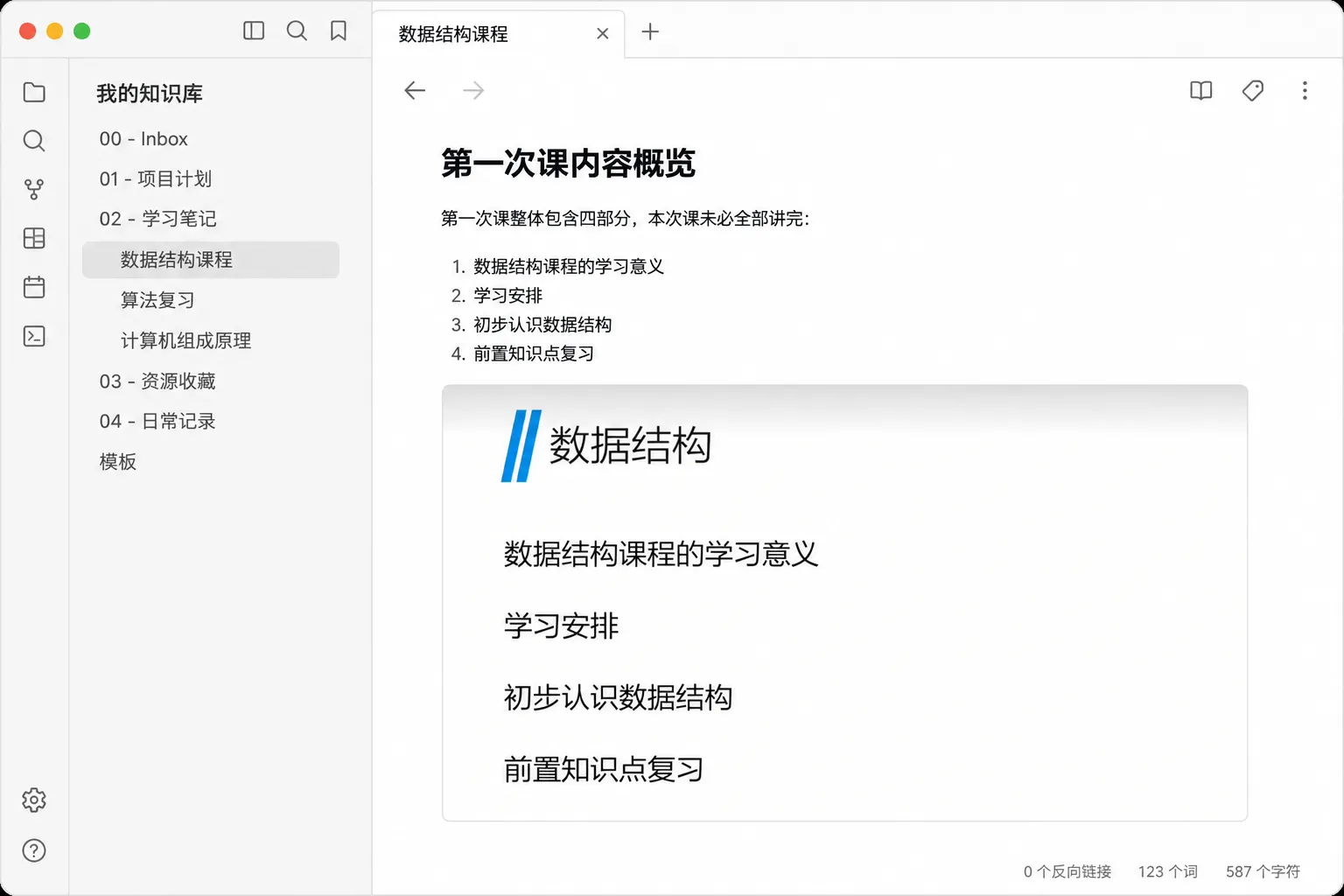Show backlinks via 0 个反向链接
This screenshot has height=896, width=1344.
coord(1067,871)
